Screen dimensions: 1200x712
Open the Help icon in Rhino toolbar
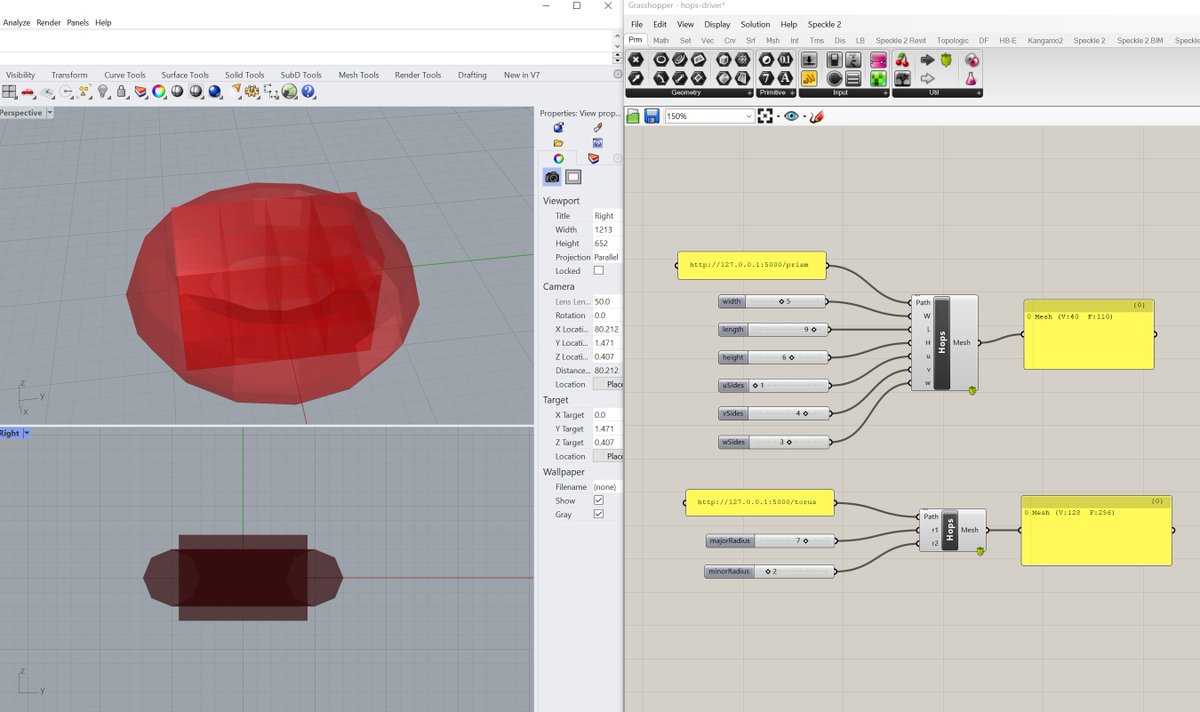pyautogui.click(x=308, y=91)
